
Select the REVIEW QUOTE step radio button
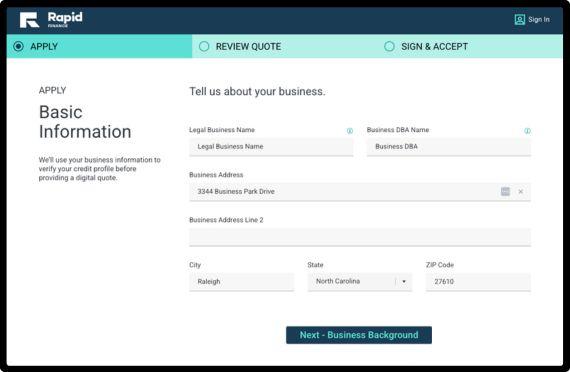(x=204, y=47)
